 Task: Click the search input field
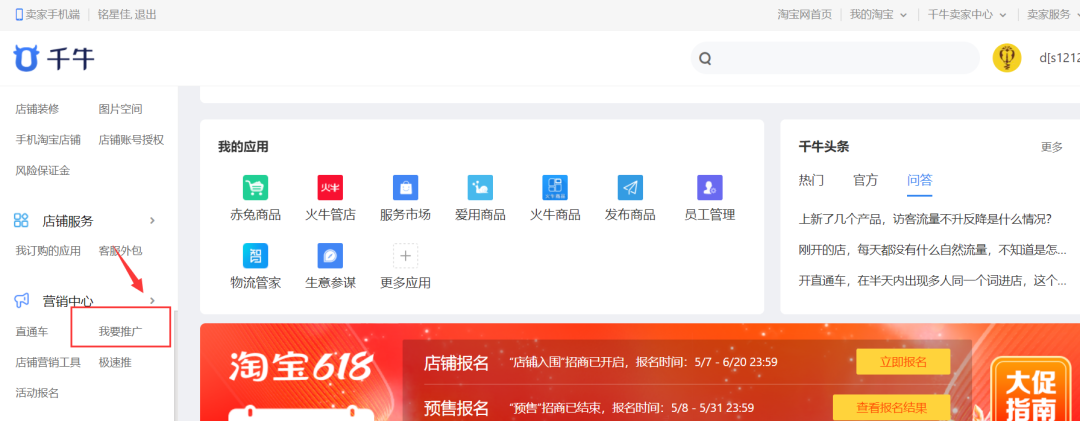840,58
